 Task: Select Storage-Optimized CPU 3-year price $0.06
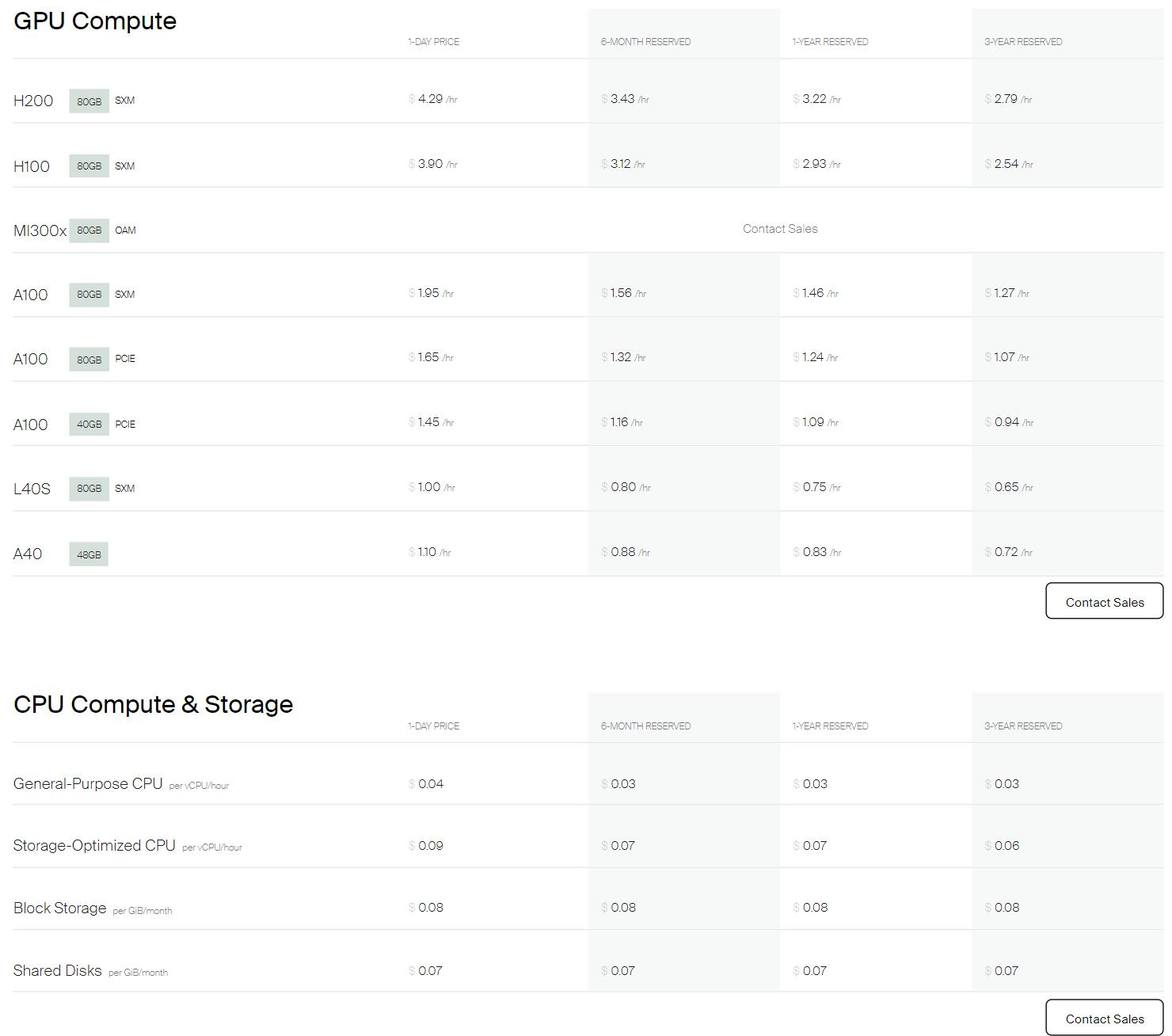point(1002,846)
